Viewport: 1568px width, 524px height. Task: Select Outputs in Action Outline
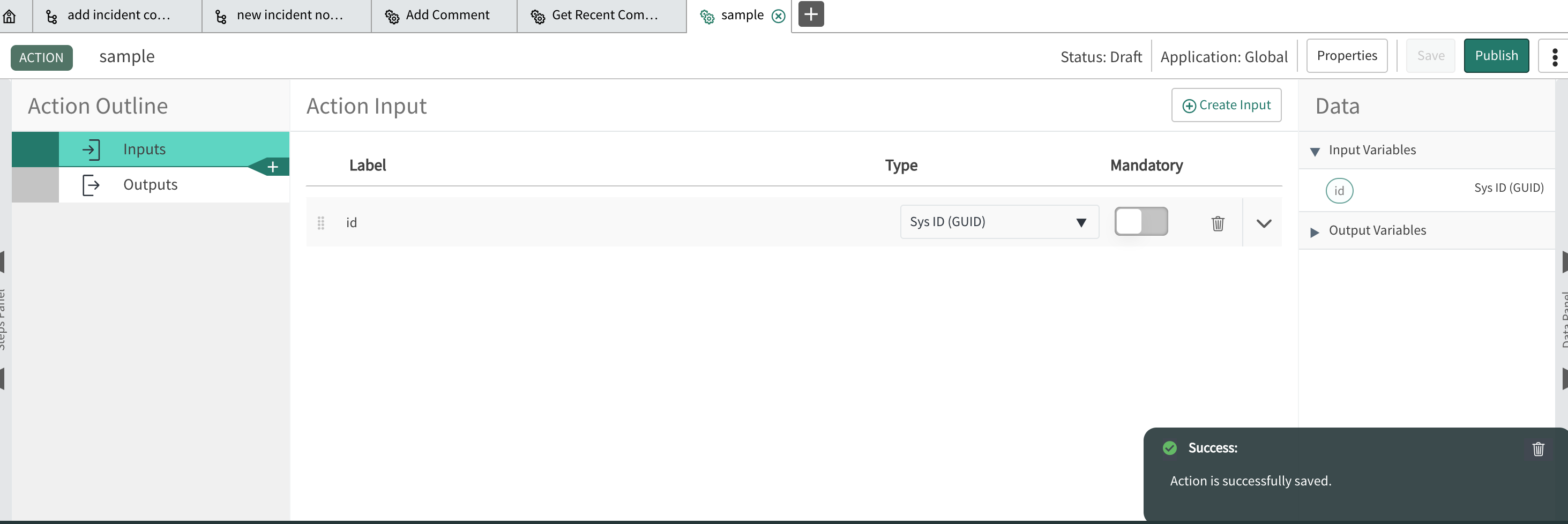pos(151,184)
